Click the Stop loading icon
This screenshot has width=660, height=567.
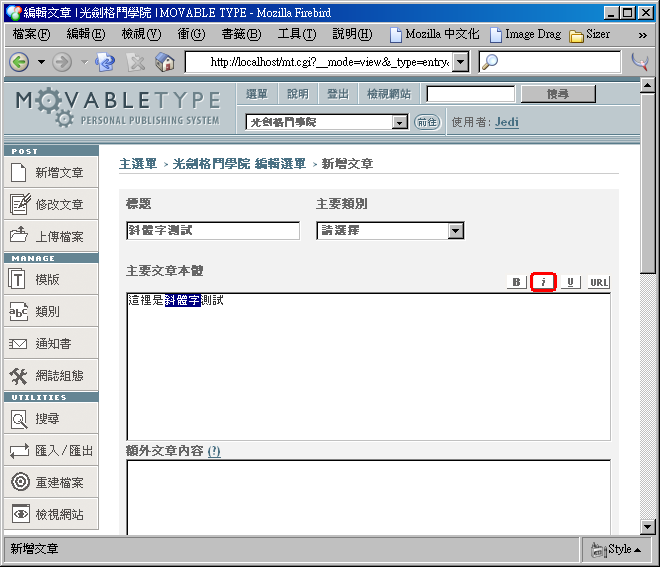(136, 62)
